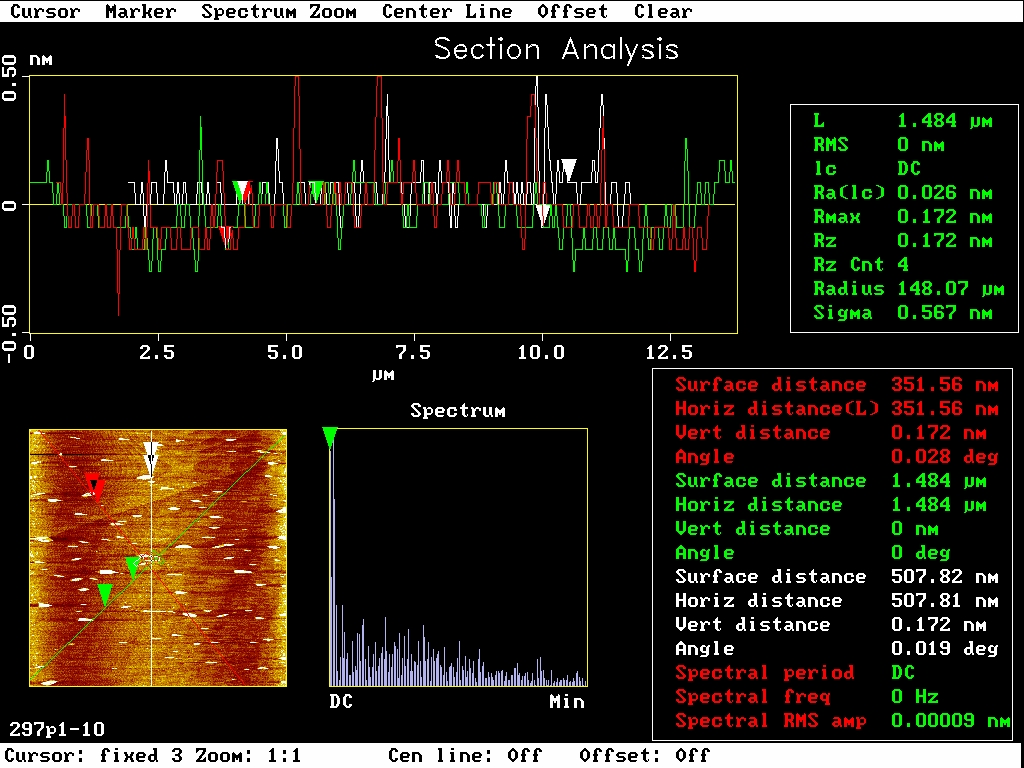Click green Vert distance 0 nm
Image resolution: width=1024 pixels, height=768 pixels.
click(807, 529)
